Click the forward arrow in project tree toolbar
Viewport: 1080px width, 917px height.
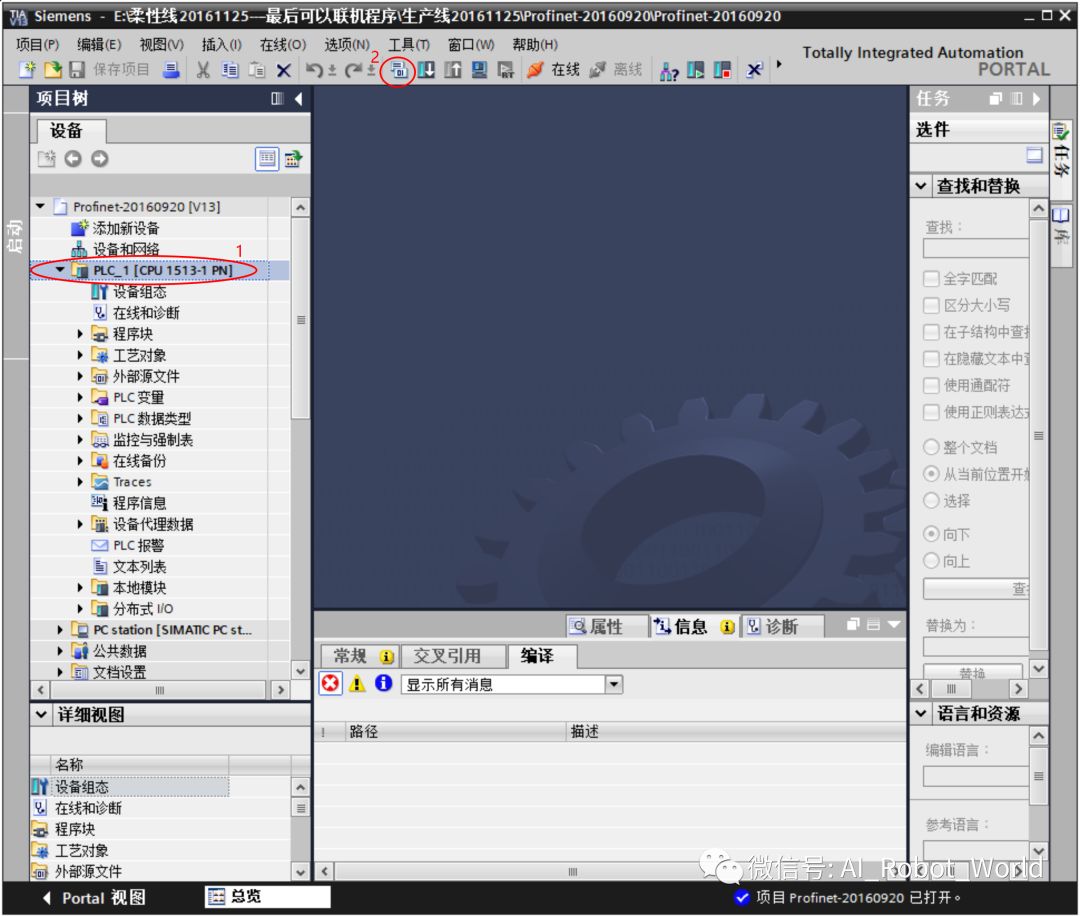click(x=100, y=159)
